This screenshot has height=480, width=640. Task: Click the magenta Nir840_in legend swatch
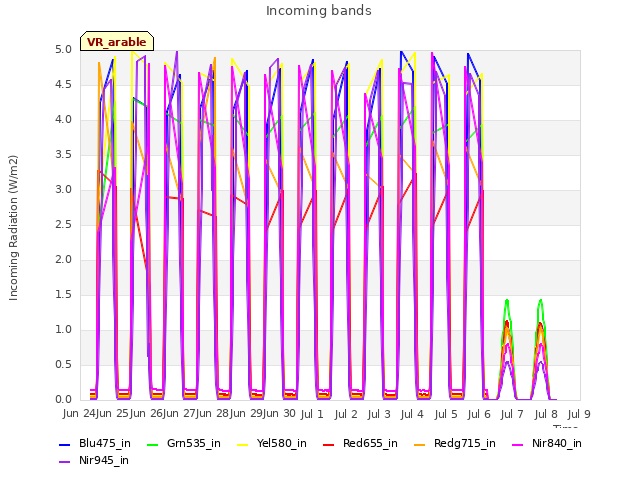(518, 444)
